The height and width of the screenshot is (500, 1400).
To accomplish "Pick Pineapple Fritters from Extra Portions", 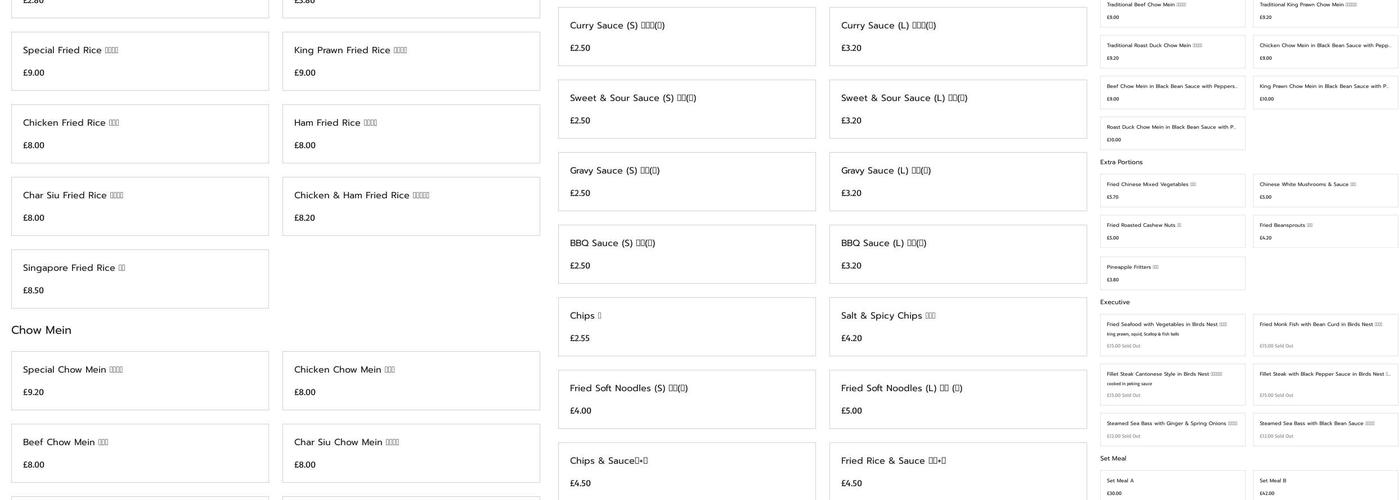I will (x=1173, y=273).
